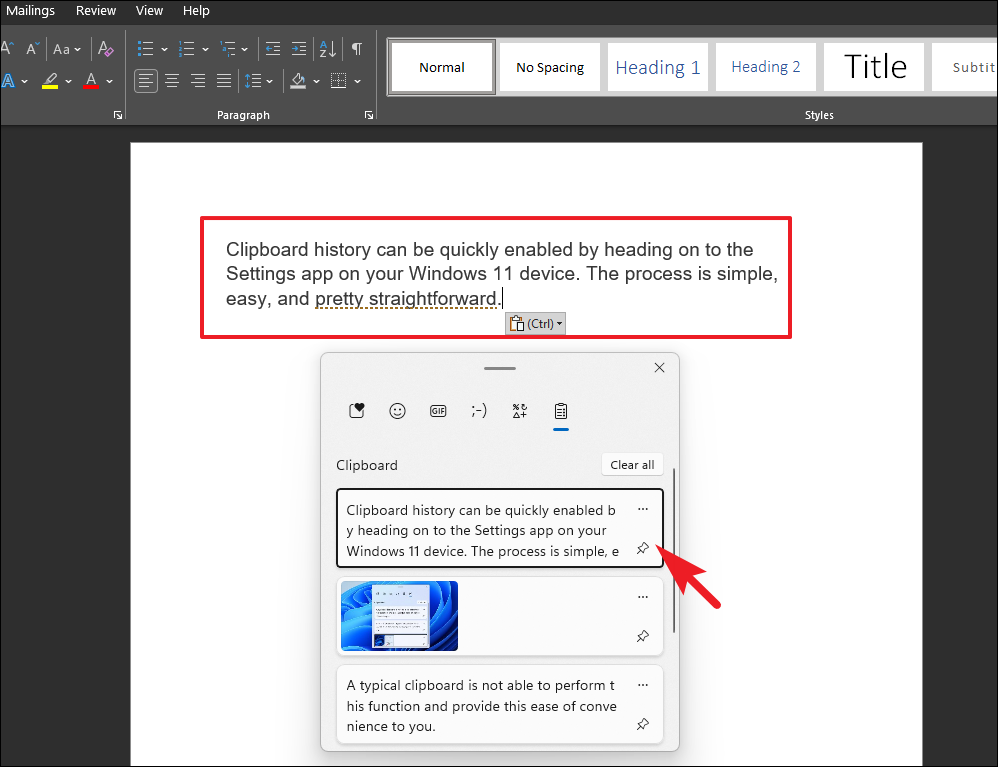Select the Clear All Formatting icon

point(105,49)
